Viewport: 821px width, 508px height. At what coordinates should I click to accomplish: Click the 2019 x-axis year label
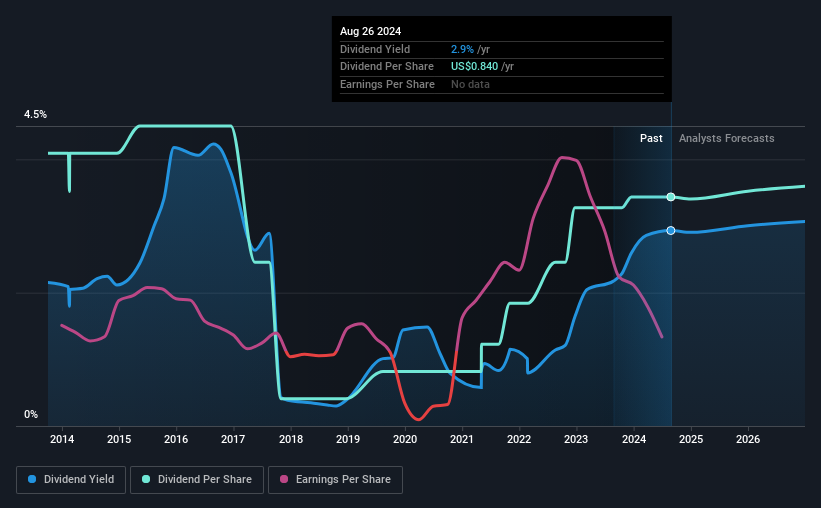tap(348, 439)
